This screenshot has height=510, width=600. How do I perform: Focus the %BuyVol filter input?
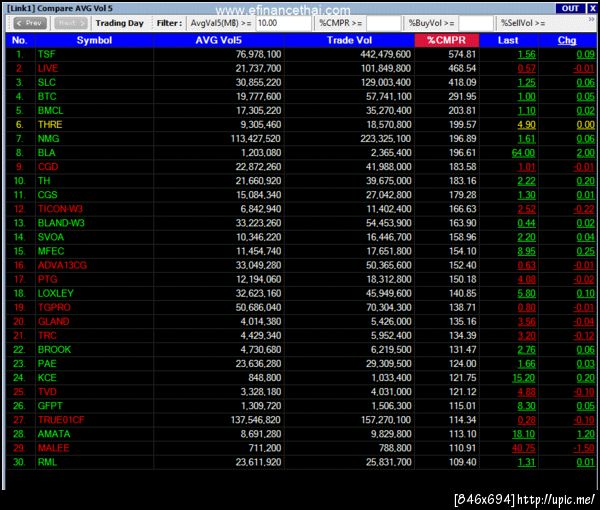tap(476, 23)
